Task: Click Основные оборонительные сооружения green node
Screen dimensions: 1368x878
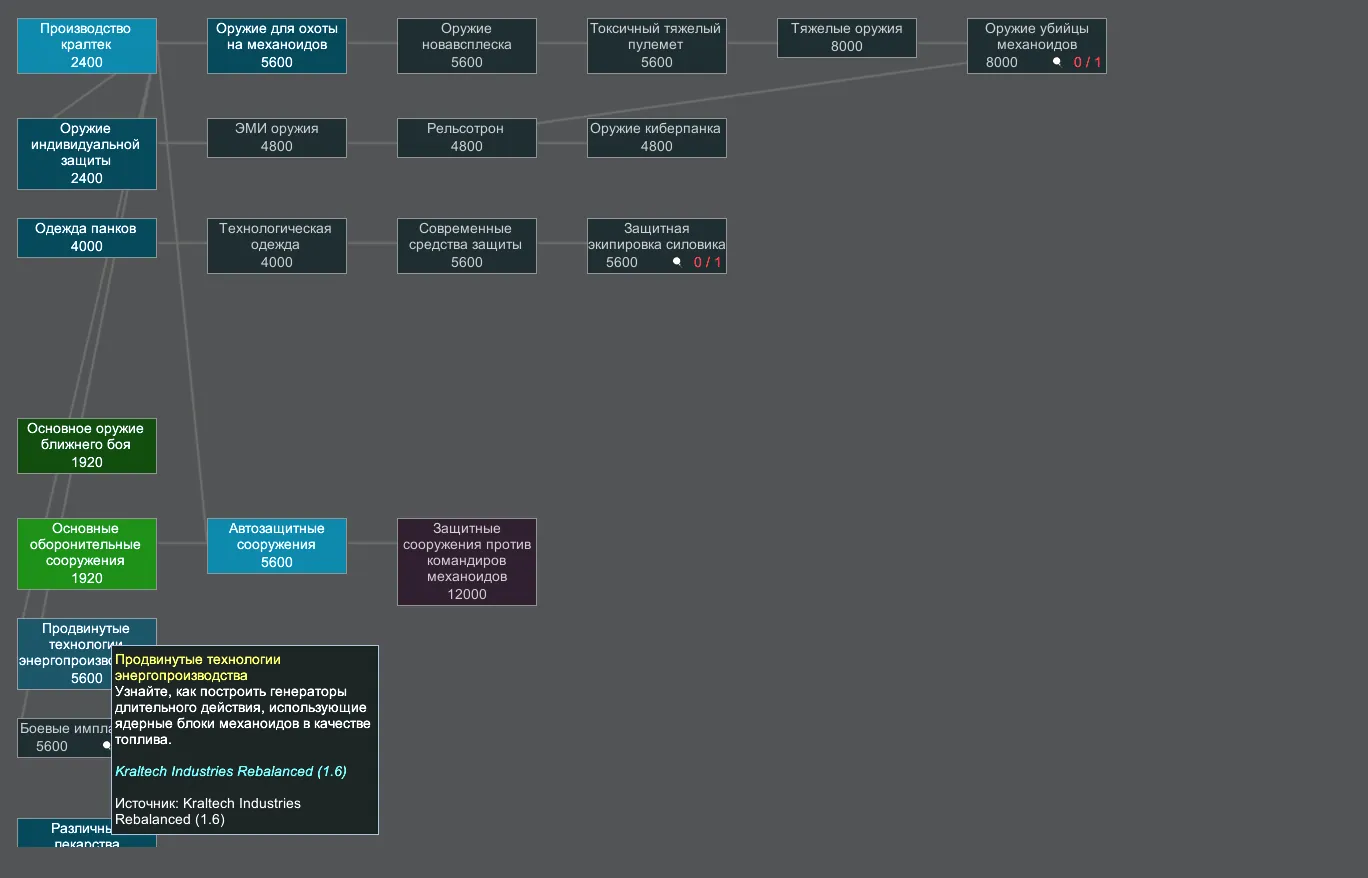Action: click(87, 553)
